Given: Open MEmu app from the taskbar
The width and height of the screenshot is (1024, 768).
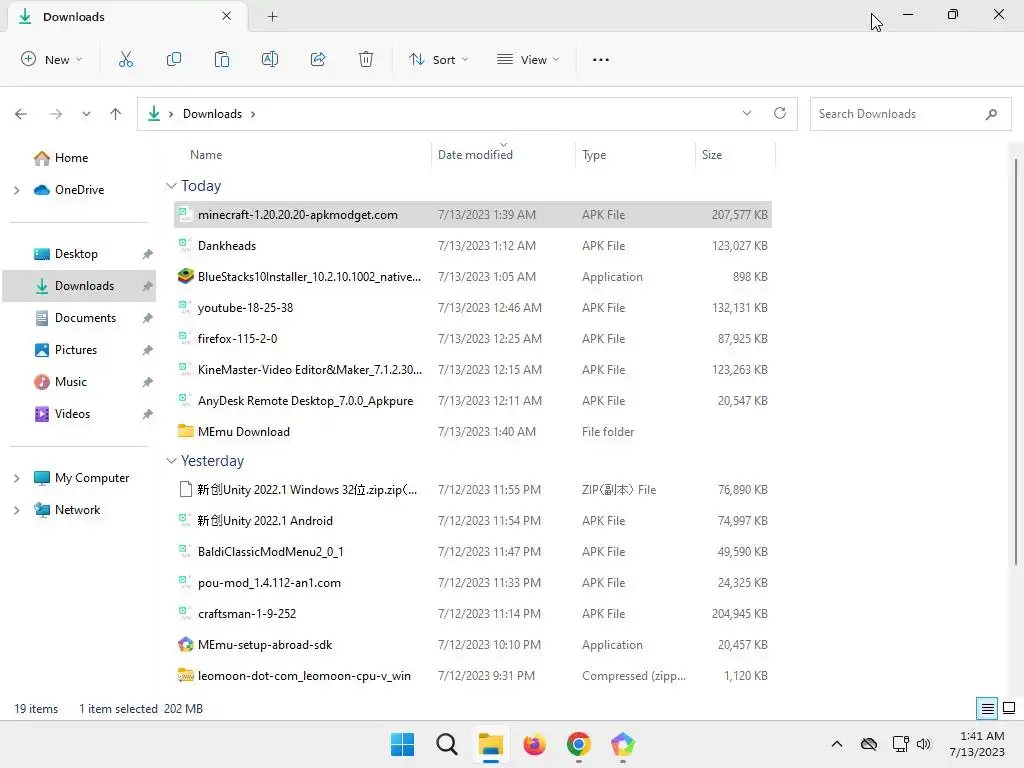Looking at the screenshot, I should click(622, 744).
